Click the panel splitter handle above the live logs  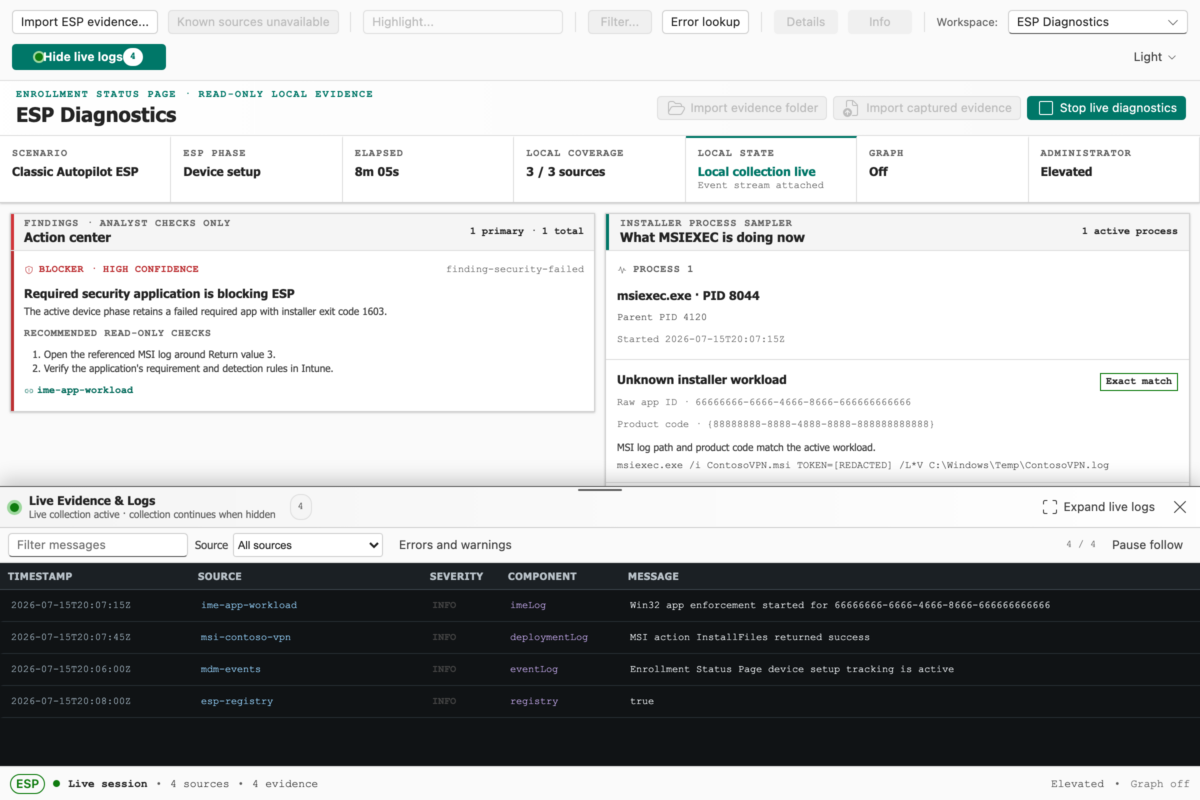[600, 489]
